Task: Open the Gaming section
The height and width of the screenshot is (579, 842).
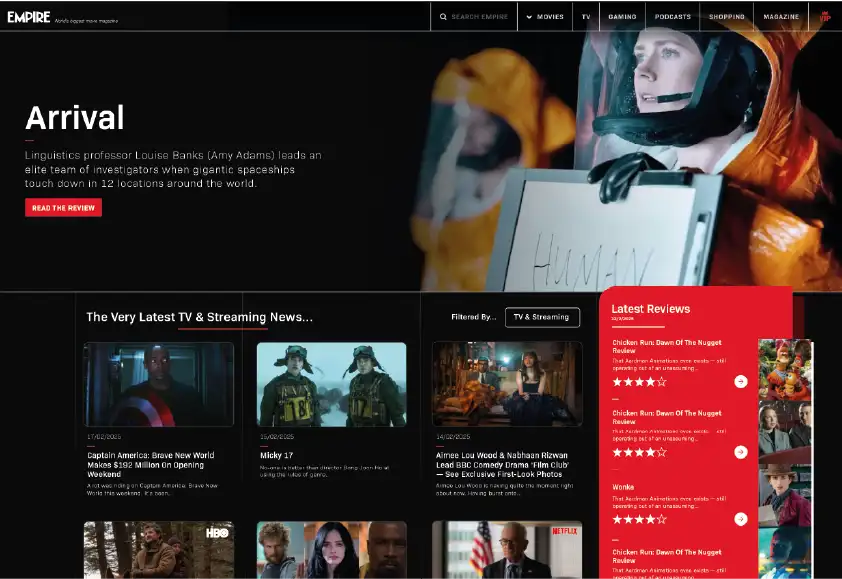Action: point(622,17)
